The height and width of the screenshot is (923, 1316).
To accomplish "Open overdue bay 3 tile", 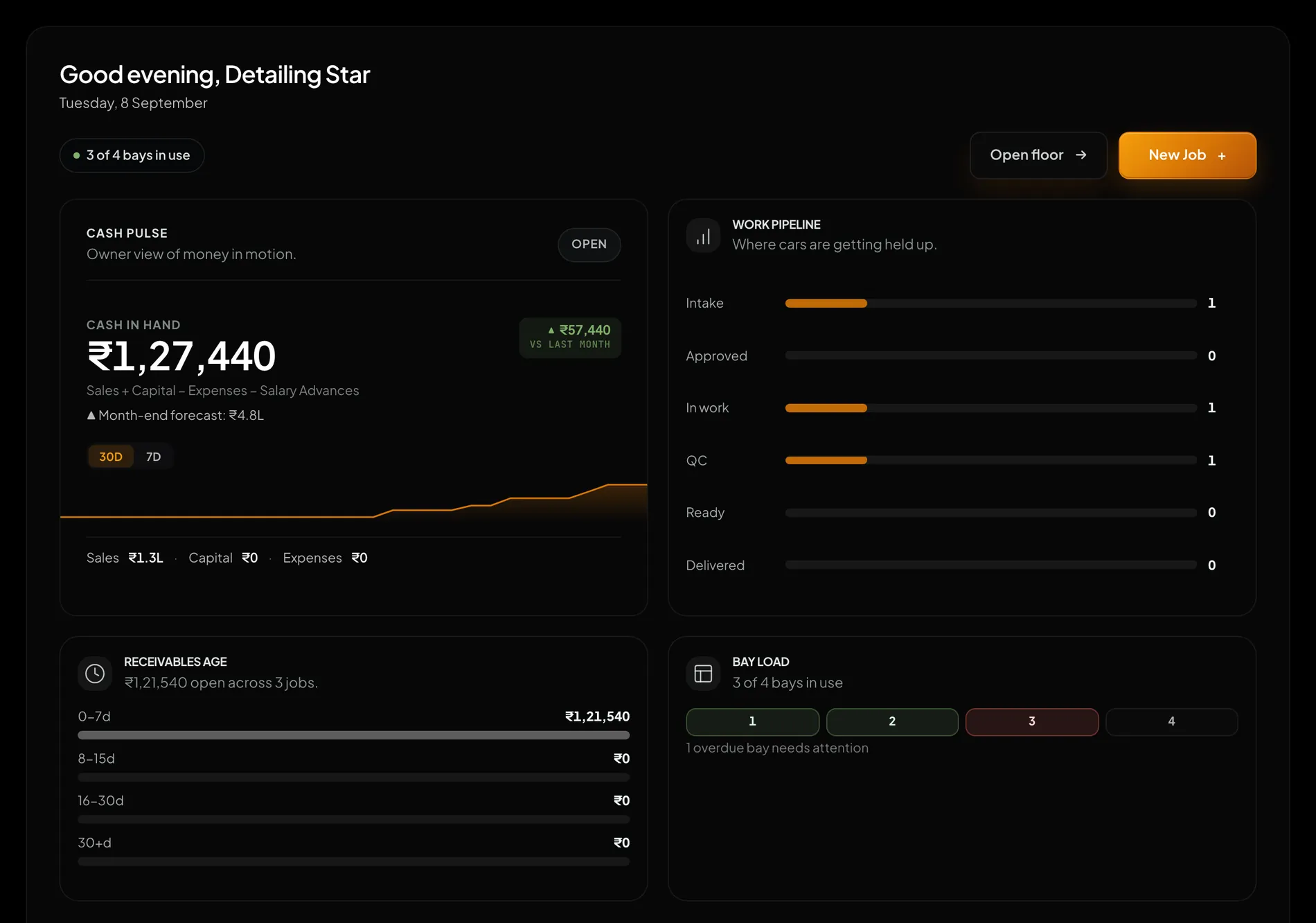I will click(1032, 721).
